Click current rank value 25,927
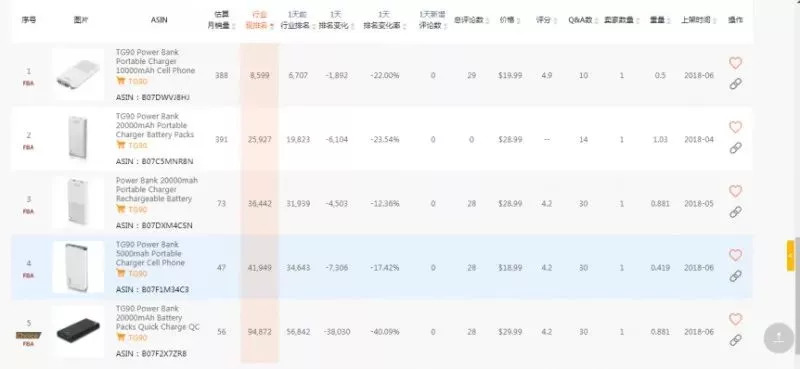The height and width of the screenshot is (369, 800). click(260, 139)
